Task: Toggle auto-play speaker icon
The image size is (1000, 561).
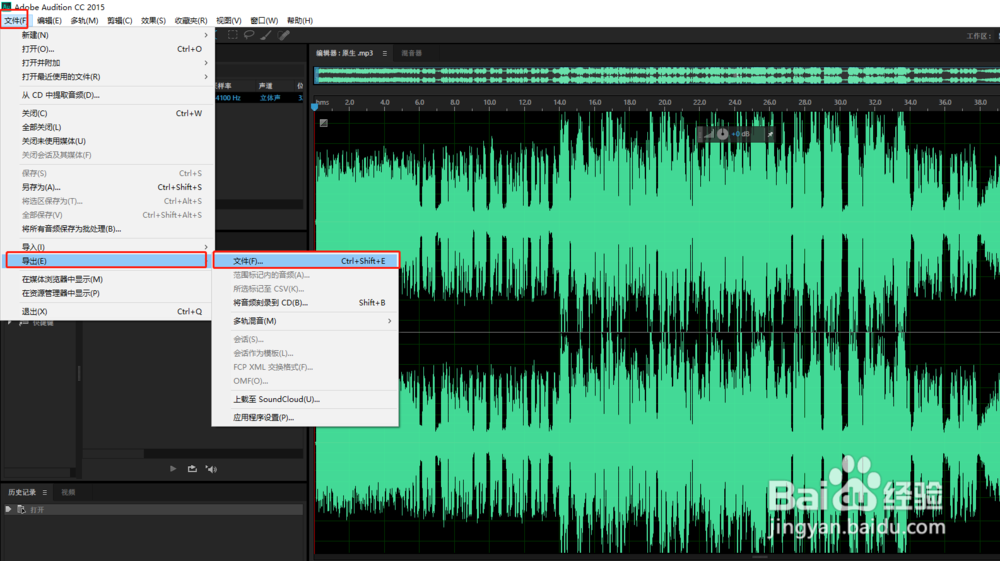Action: click(x=211, y=469)
